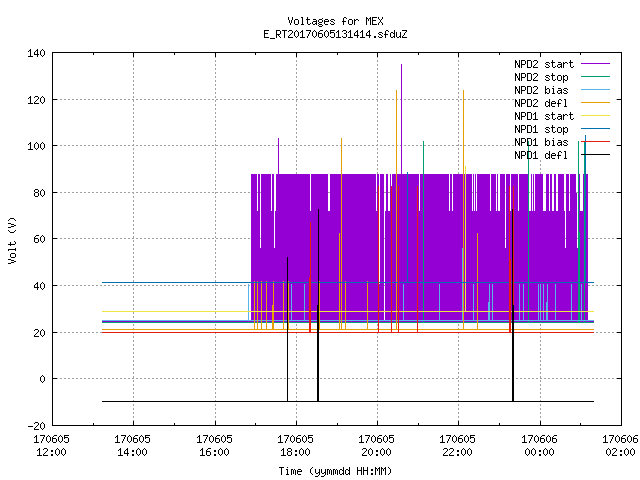Click the NPD2 stop legend label
Screen dimensions: 640x480
point(541,77)
